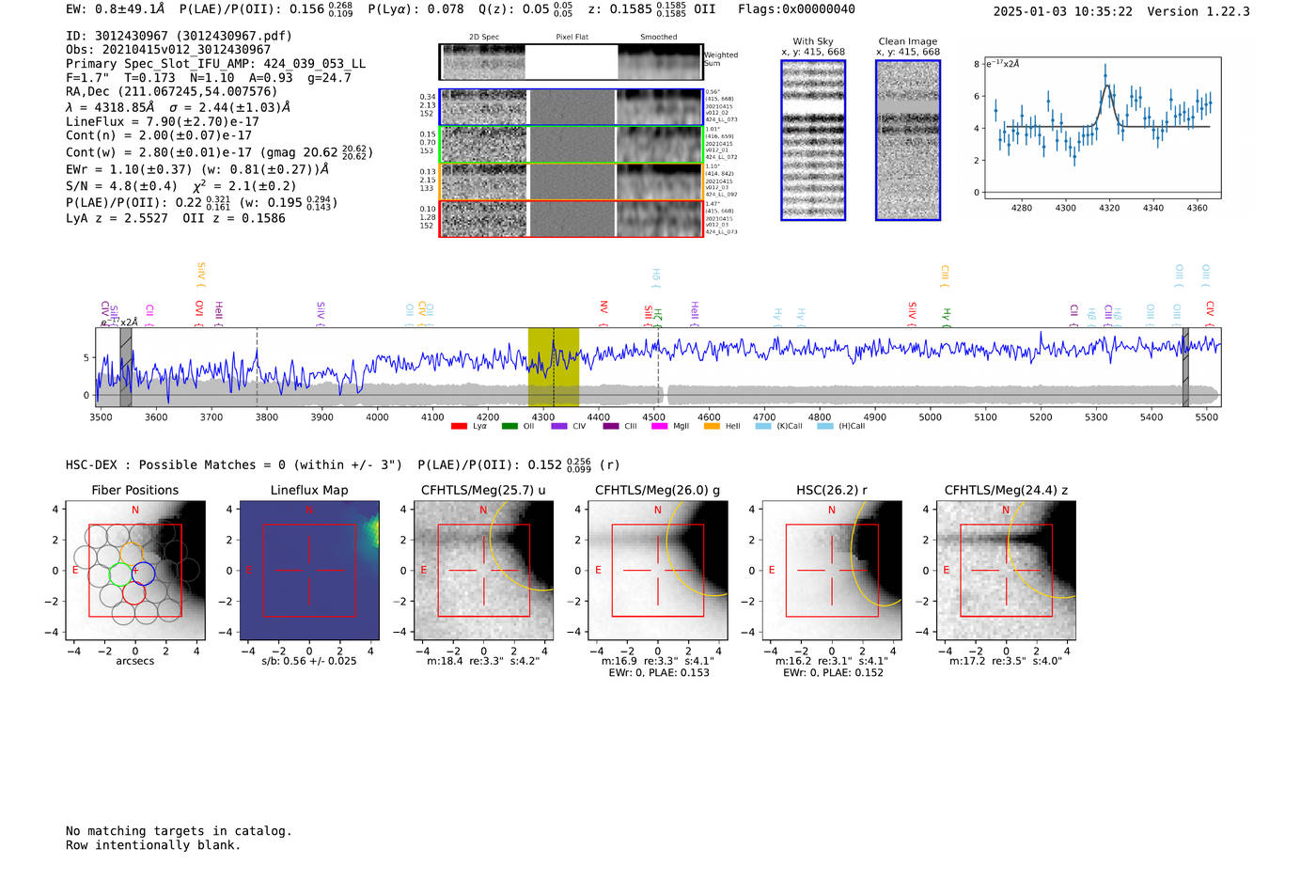
Task: Click the 'No matching targets in catalog.' message
Action: tap(179, 831)
